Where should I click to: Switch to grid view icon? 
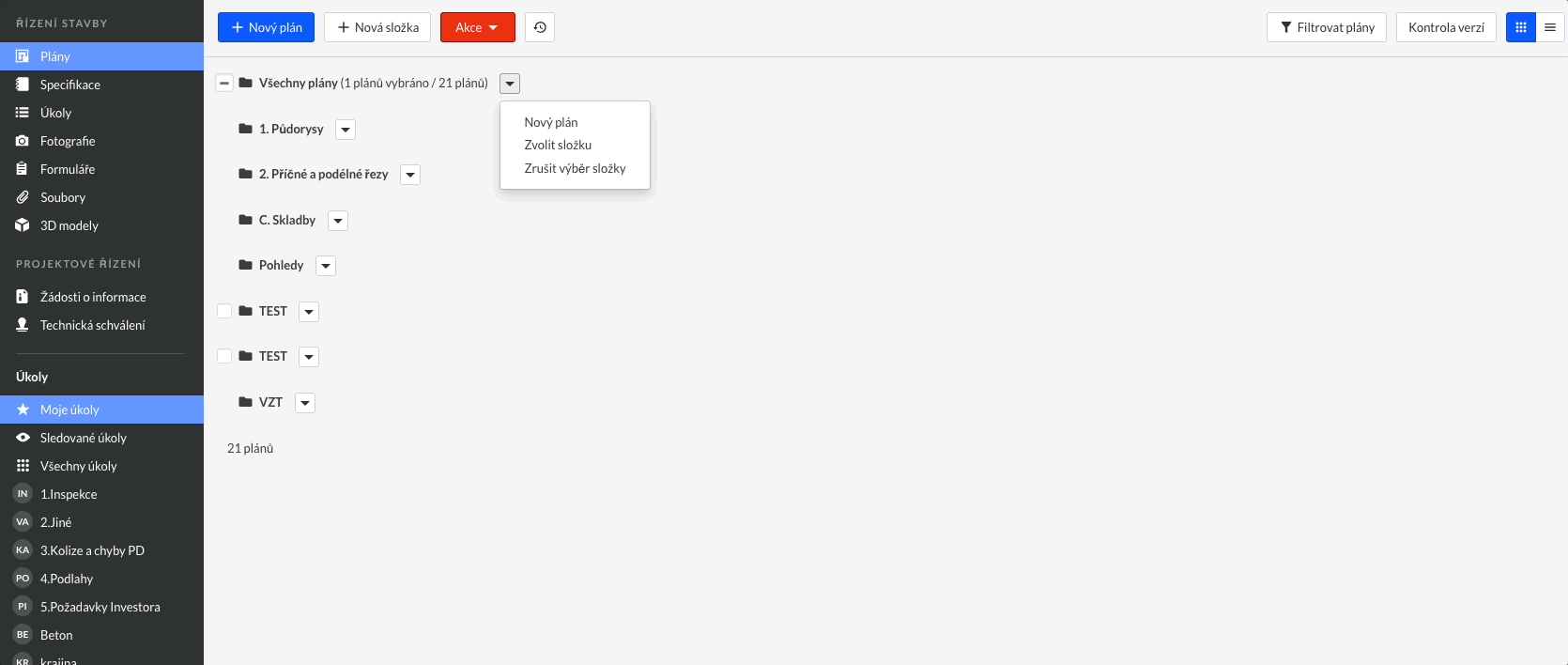1521,27
